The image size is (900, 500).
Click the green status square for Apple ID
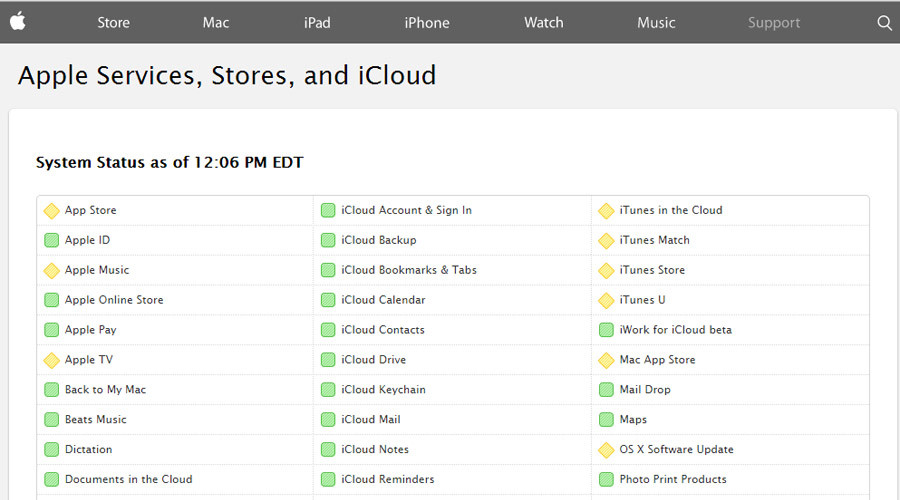[x=52, y=240]
